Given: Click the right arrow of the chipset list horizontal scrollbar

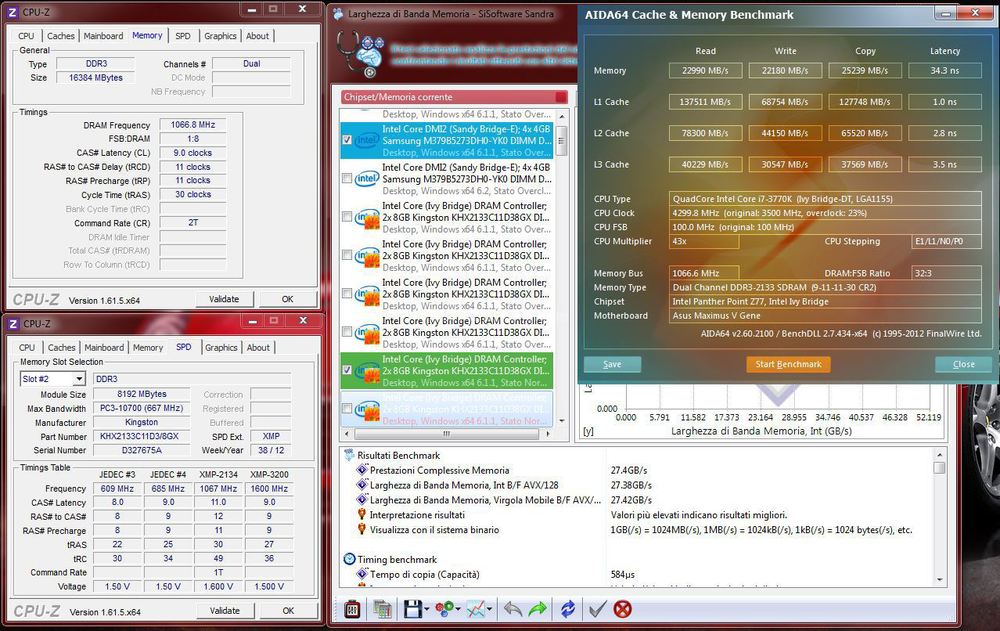Looking at the screenshot, I should coord(548,433).
